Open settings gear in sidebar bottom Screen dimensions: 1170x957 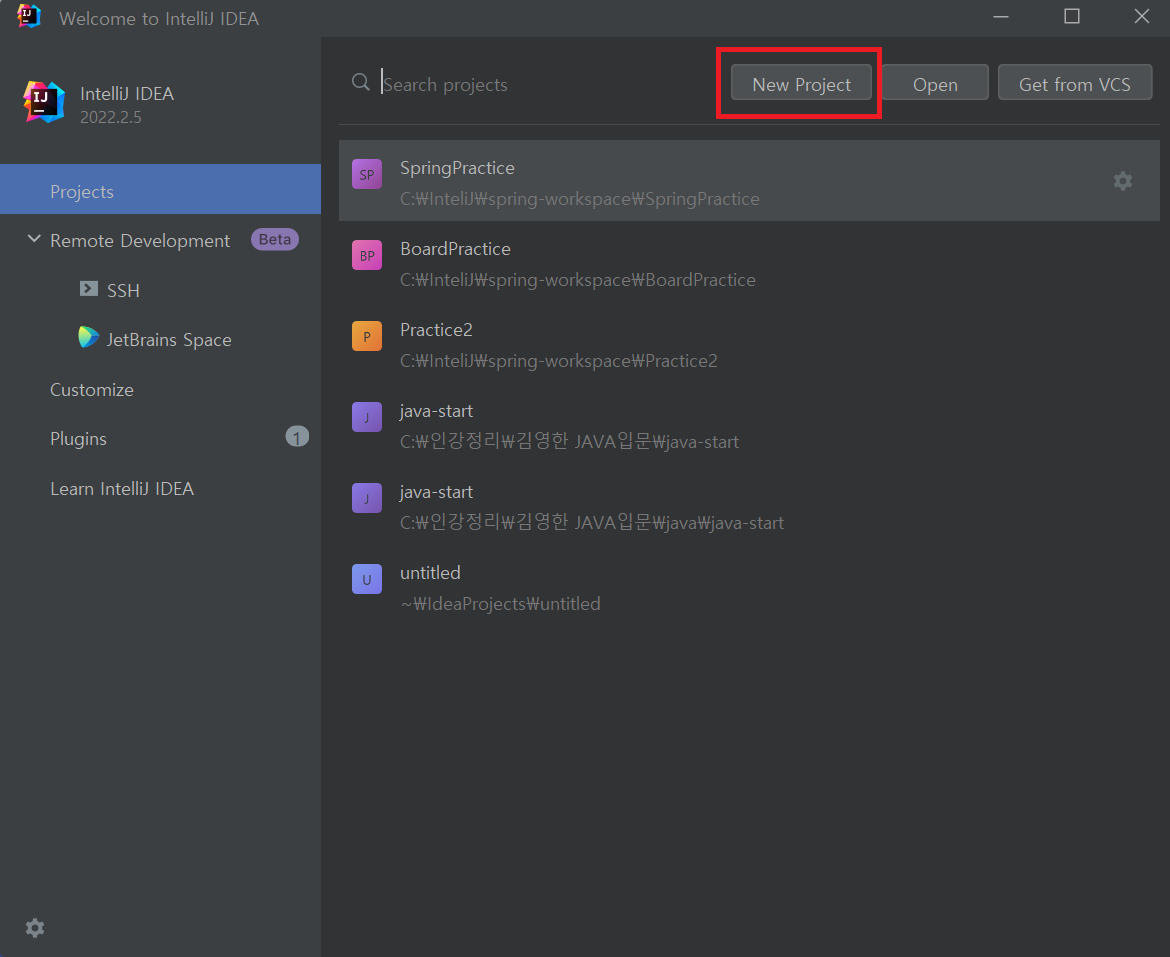(x=35, y=928)
